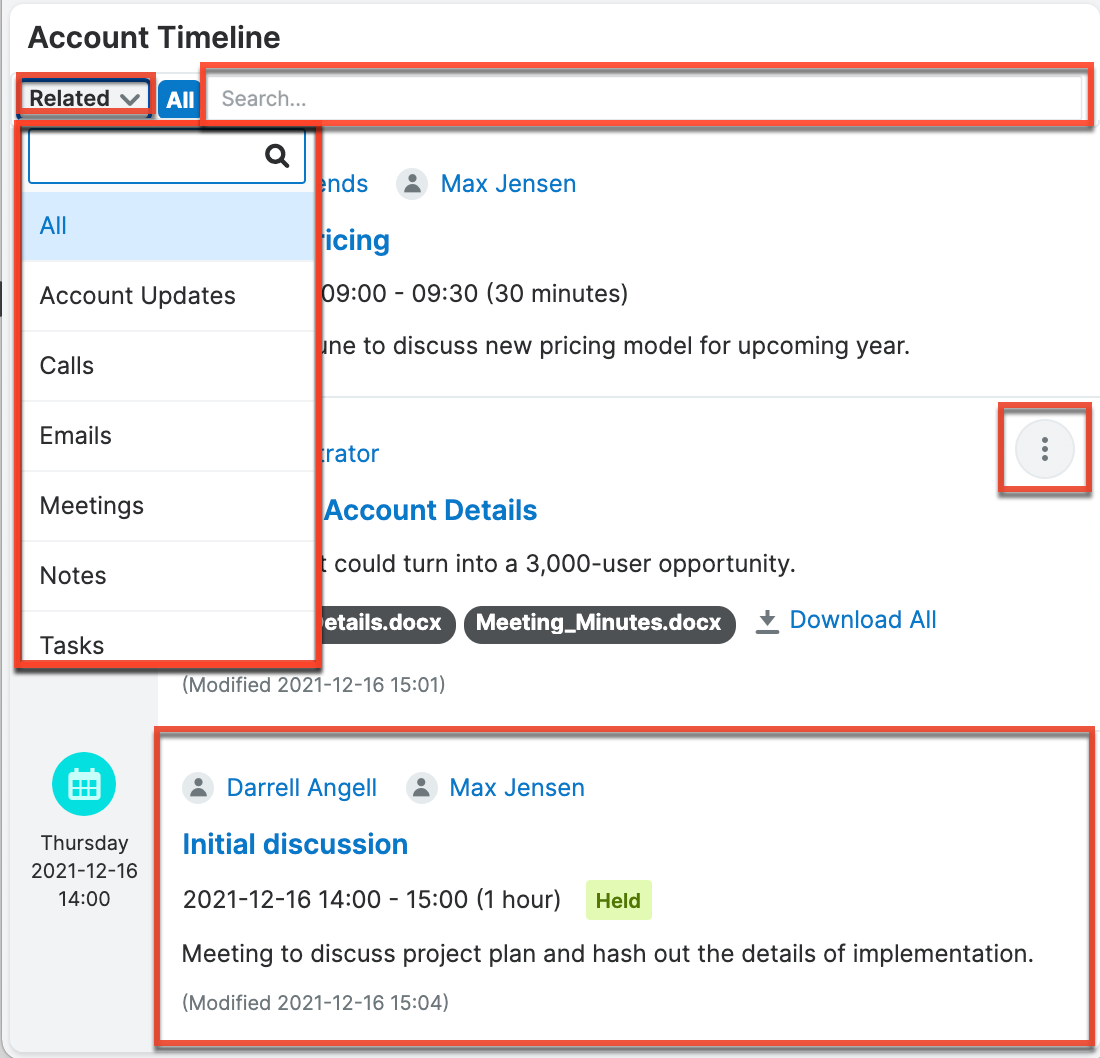
Task: Click the Download All link
Action: (862, 619)
